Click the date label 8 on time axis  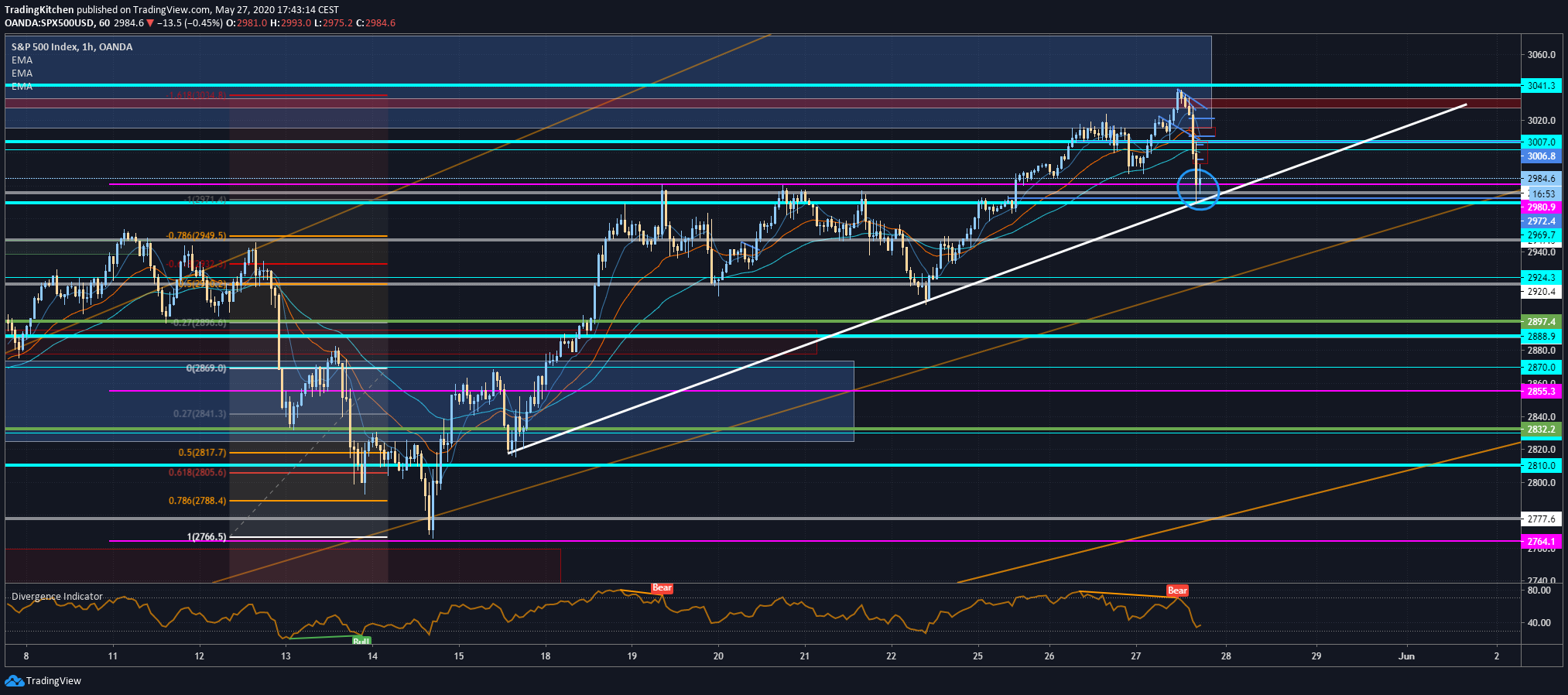pyautogui.click(x=26, y=656)
